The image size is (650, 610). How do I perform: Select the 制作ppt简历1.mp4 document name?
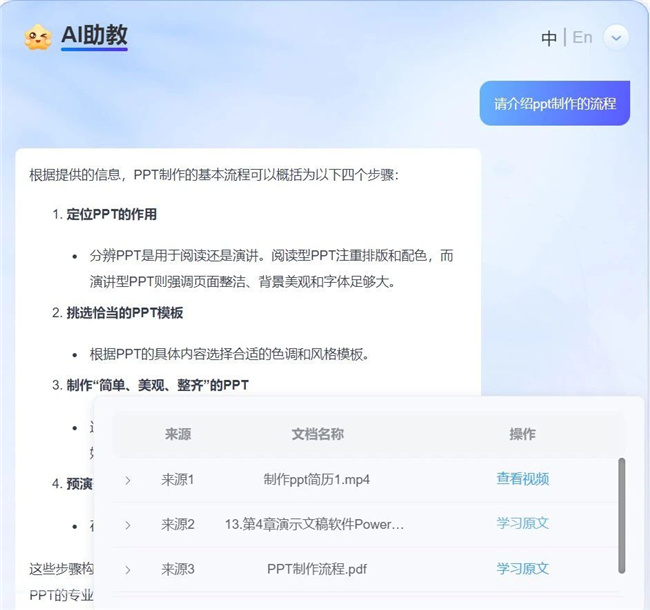317,479
